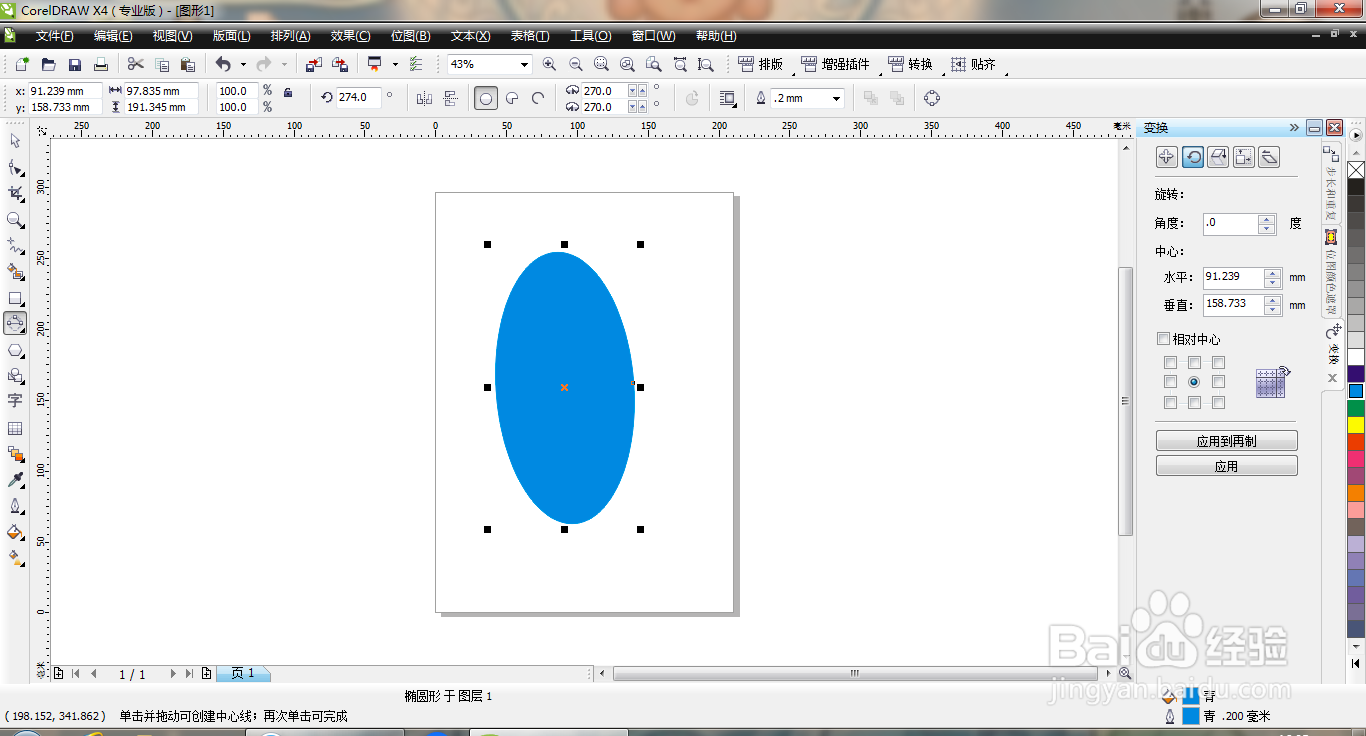This screenshot has height=736, width=1366.
Task: Cut selected object with scissors icon
Action: 135,64
